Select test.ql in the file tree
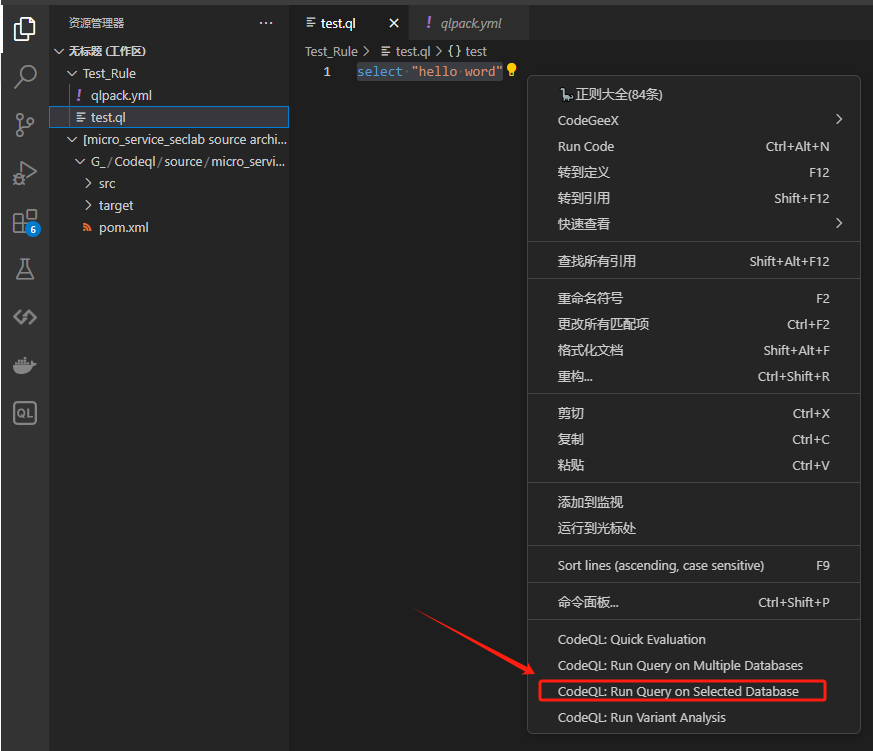Image resolution: width=873 pixels, height=751 pixels. pyautogui.click(x=169, y=117)
